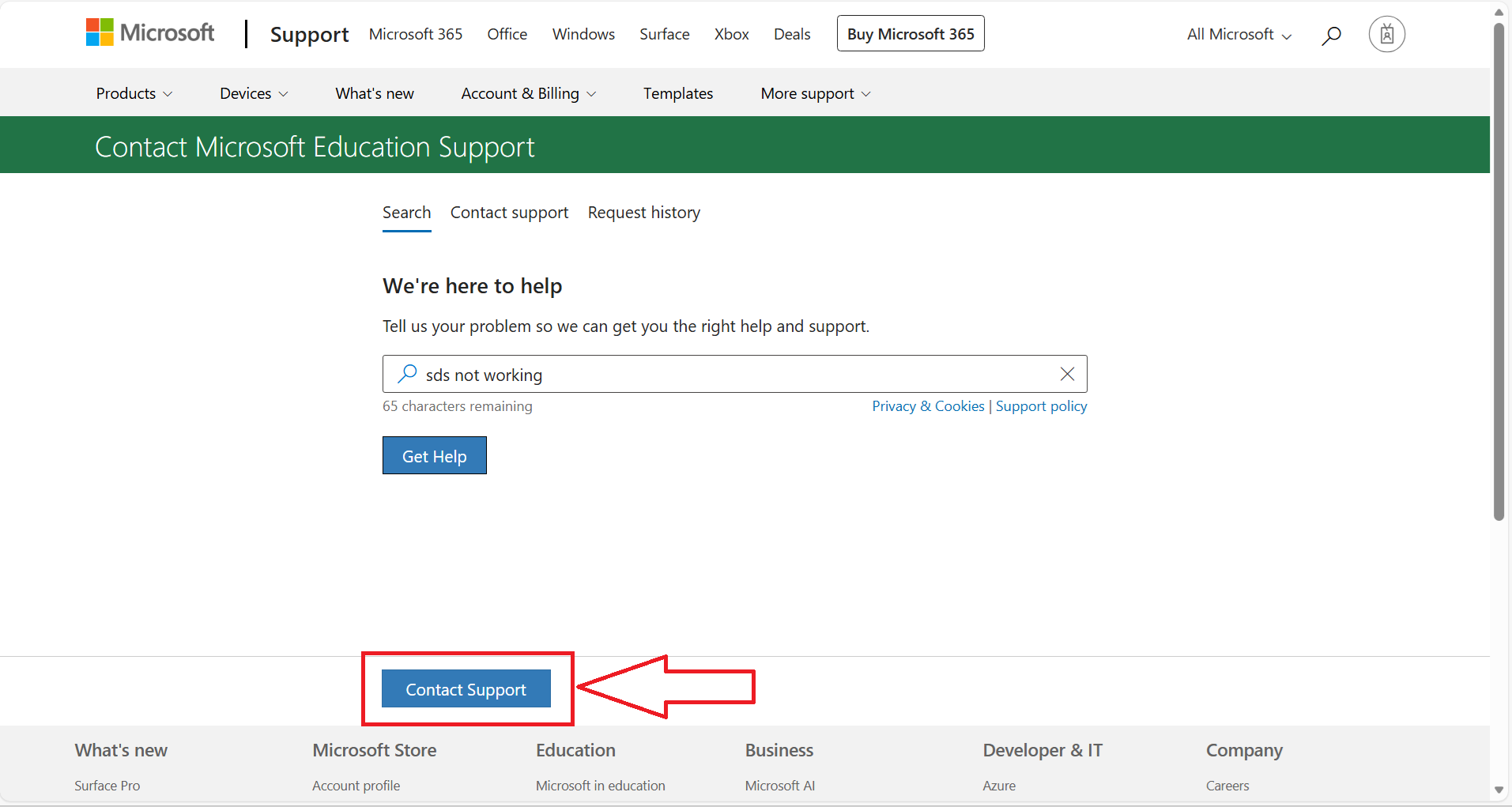Click the Company footer heading
The image size is (1512, 807).
[1244, 750]
